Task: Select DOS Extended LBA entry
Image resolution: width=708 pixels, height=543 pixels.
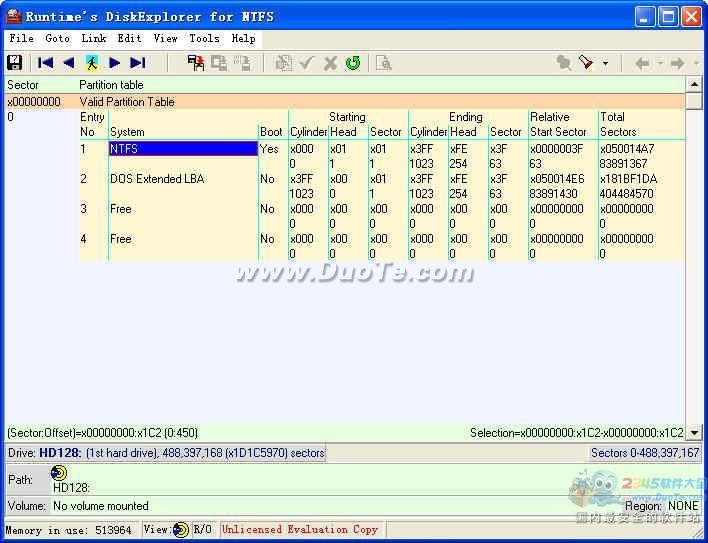Action: pos(157,179)
